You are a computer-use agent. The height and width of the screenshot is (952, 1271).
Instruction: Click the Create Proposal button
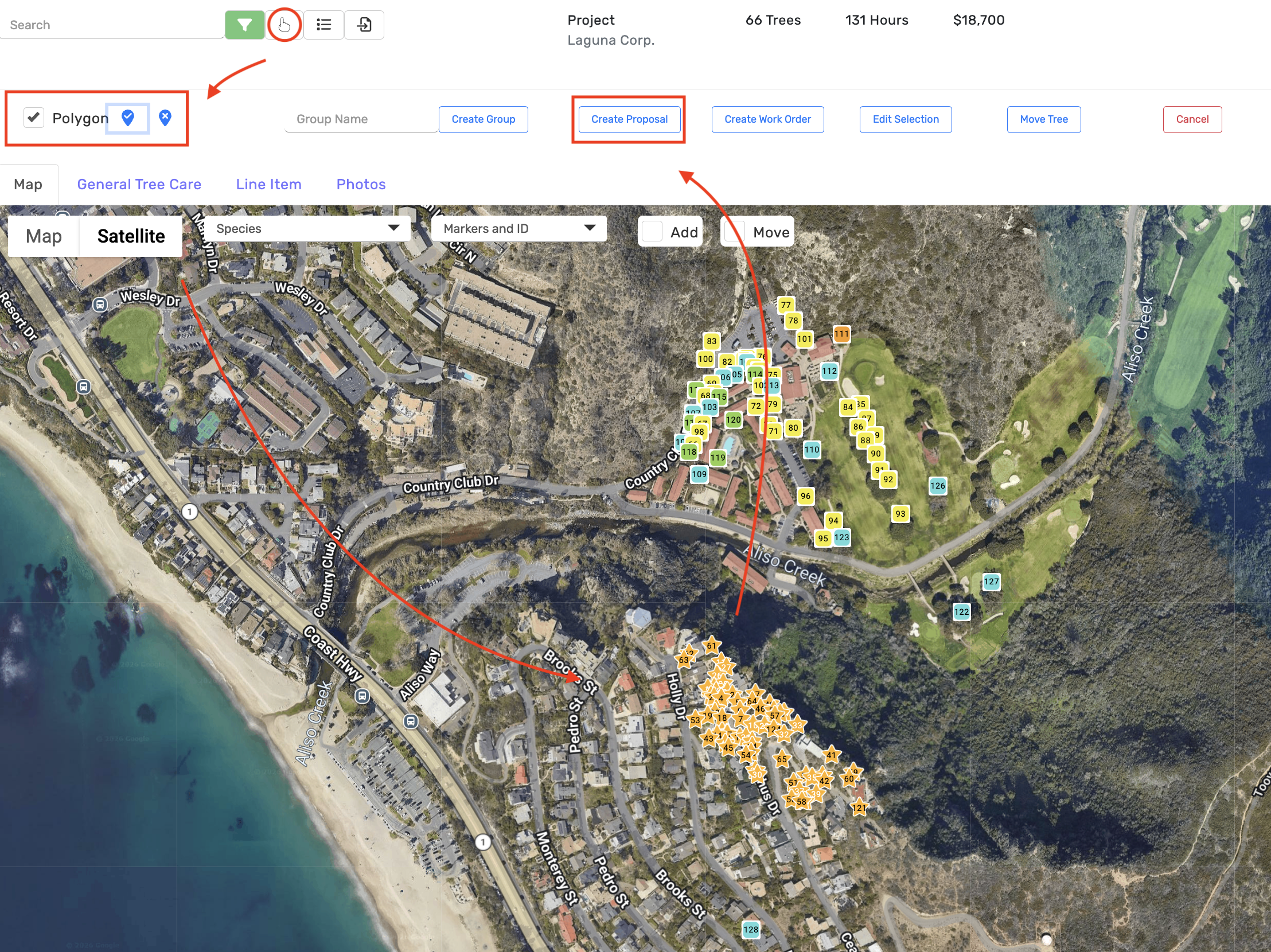coord(629,119)
